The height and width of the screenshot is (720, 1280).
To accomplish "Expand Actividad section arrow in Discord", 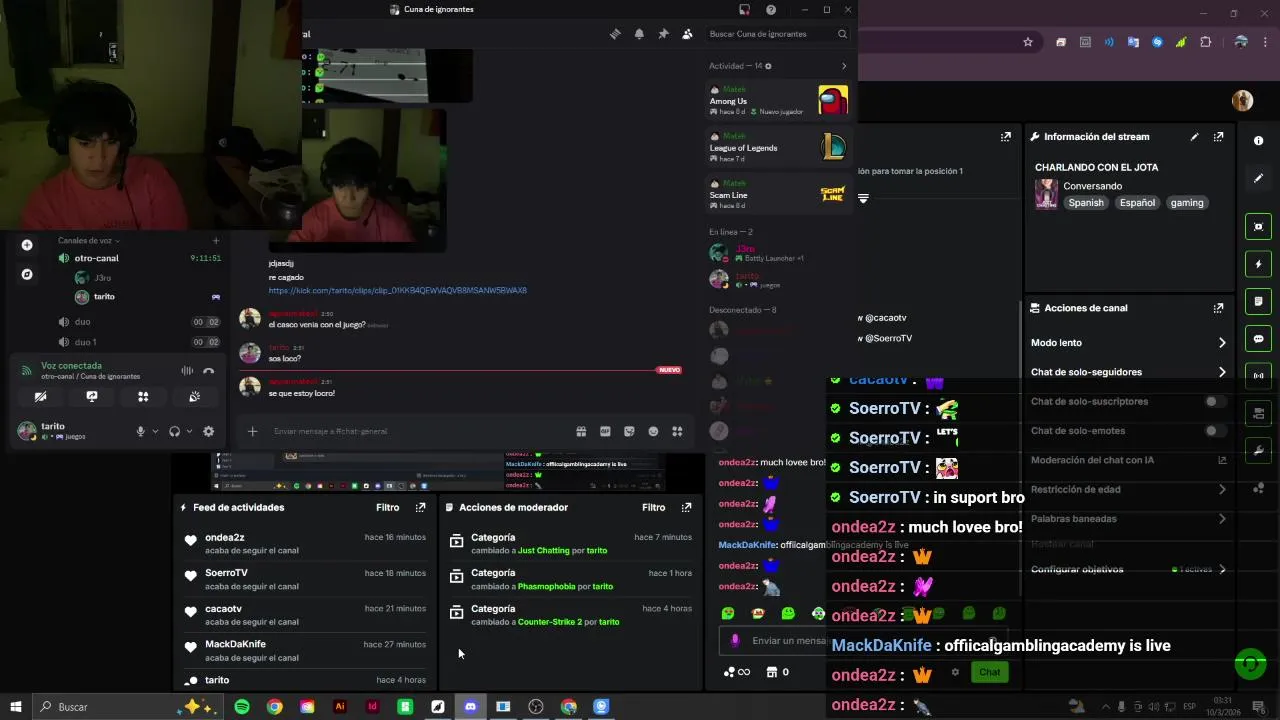I will point(843,66).
